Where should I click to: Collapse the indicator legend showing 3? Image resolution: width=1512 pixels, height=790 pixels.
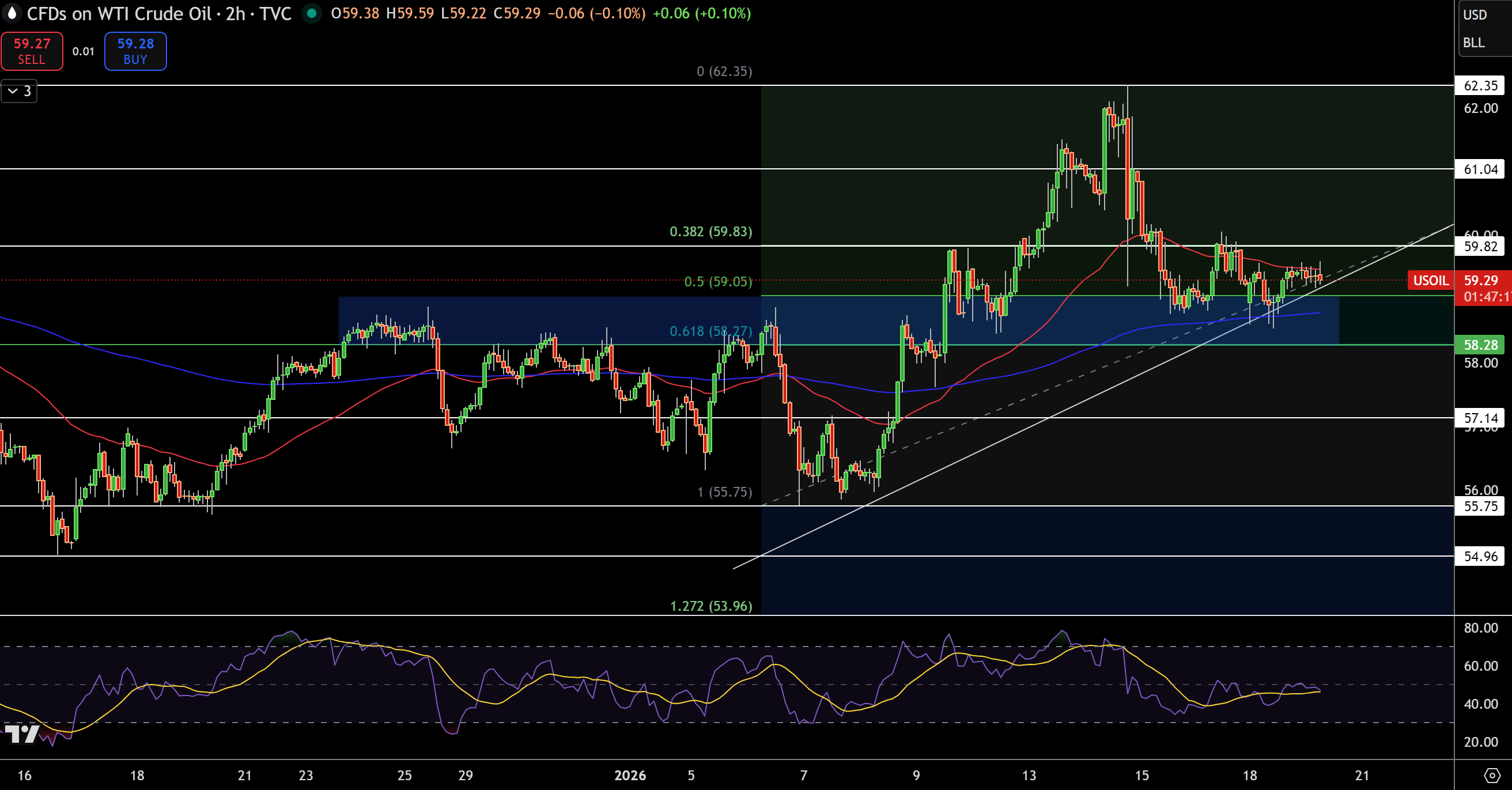click(x=19, y=91)
